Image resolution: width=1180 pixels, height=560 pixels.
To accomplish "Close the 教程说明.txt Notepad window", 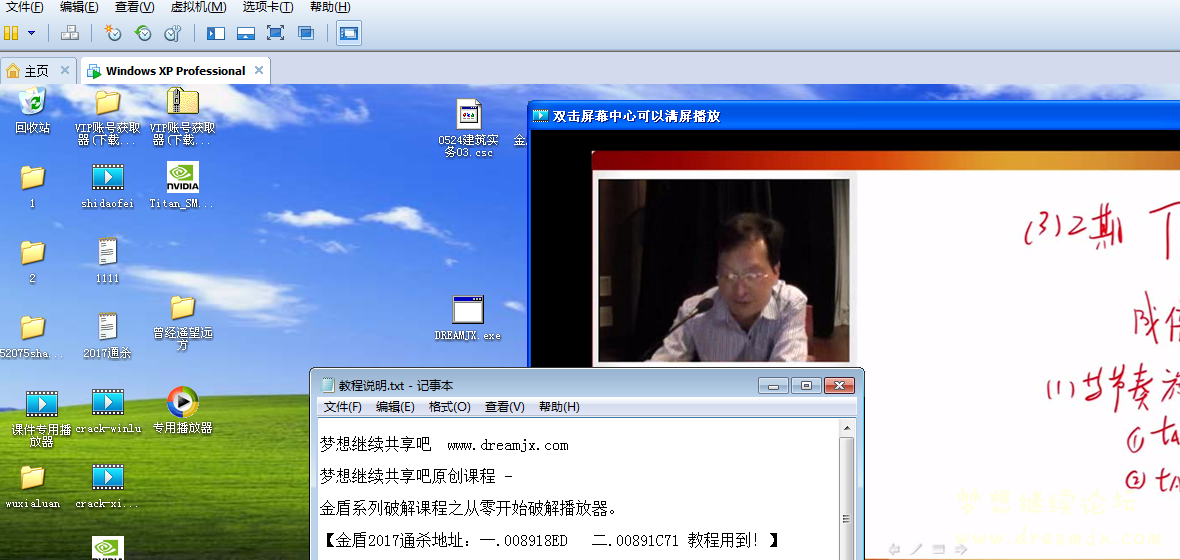I will click(840, 385).
